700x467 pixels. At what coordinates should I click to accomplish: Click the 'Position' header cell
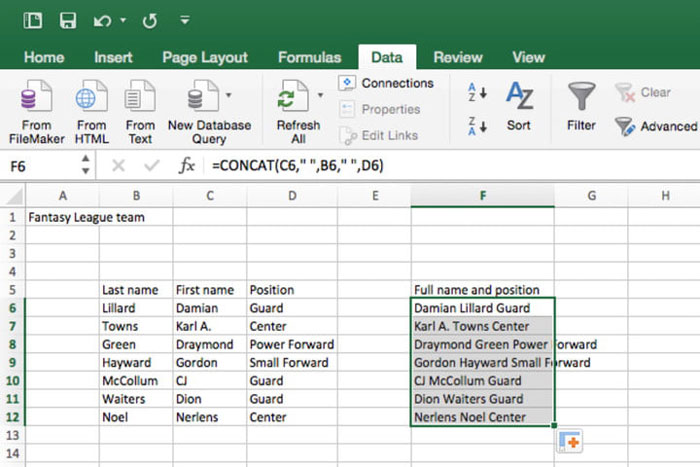292,290
